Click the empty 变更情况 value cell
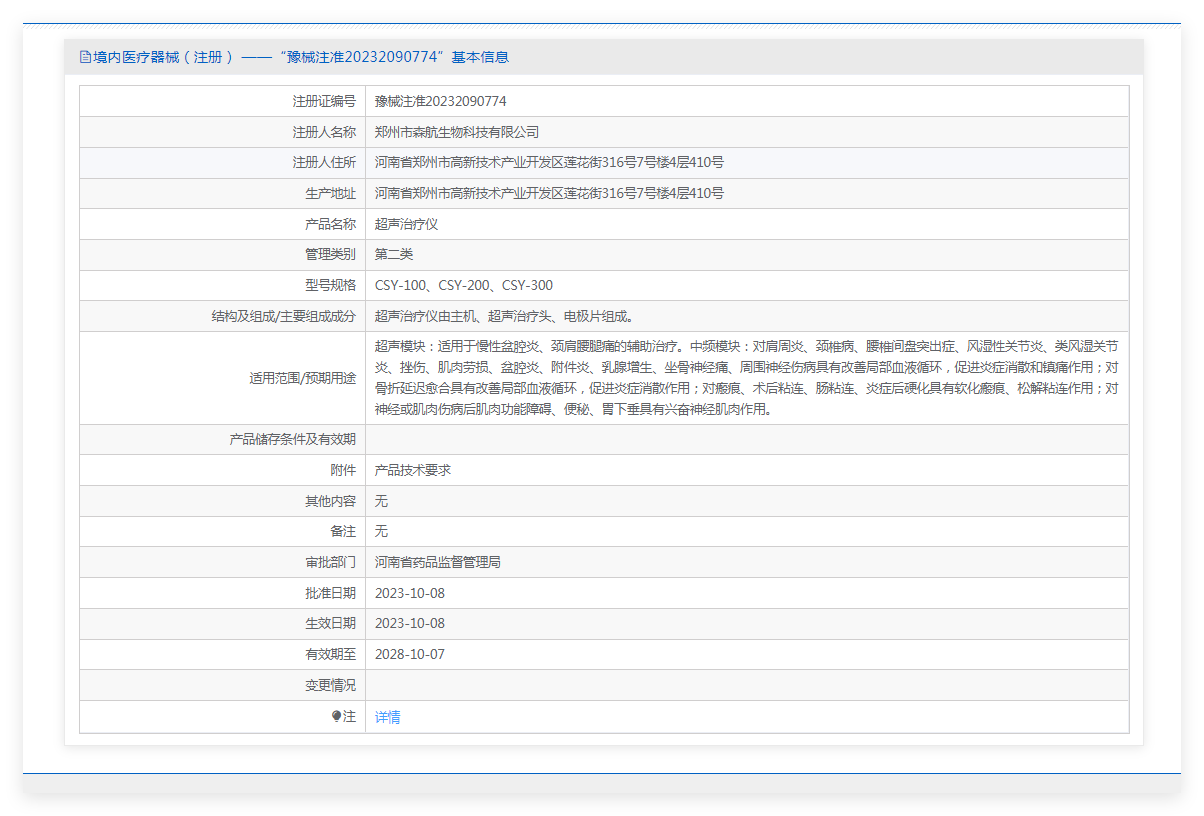The image size is (1204, 816). pyautogui.click(x=747, y=685)
